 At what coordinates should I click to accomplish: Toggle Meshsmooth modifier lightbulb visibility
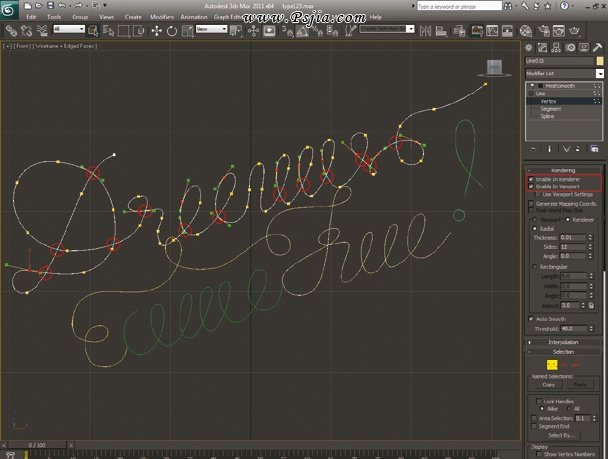tap(532, 86)
